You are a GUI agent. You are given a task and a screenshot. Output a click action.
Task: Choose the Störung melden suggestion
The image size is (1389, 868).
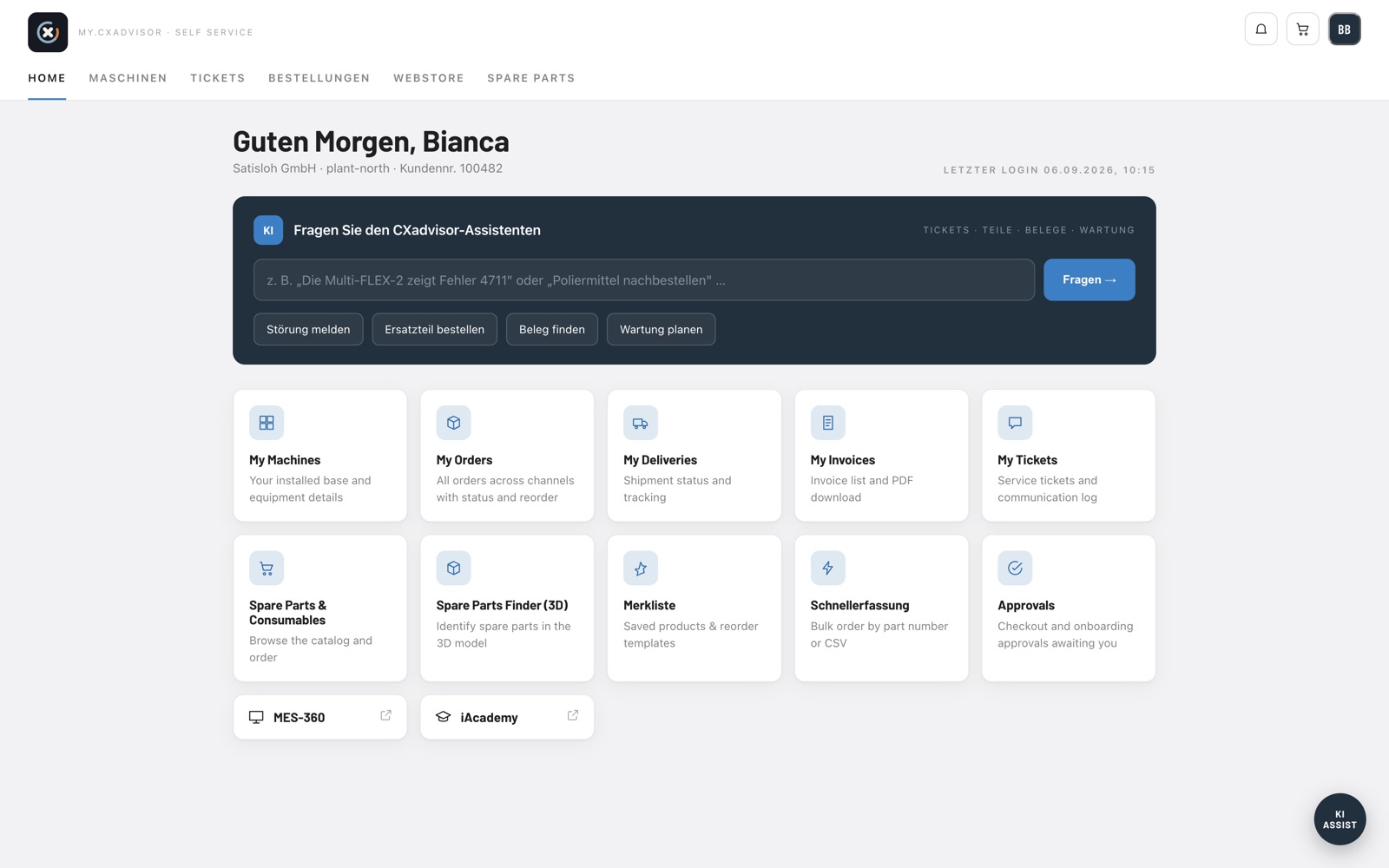pyautogui.click(x=308, y=329)
